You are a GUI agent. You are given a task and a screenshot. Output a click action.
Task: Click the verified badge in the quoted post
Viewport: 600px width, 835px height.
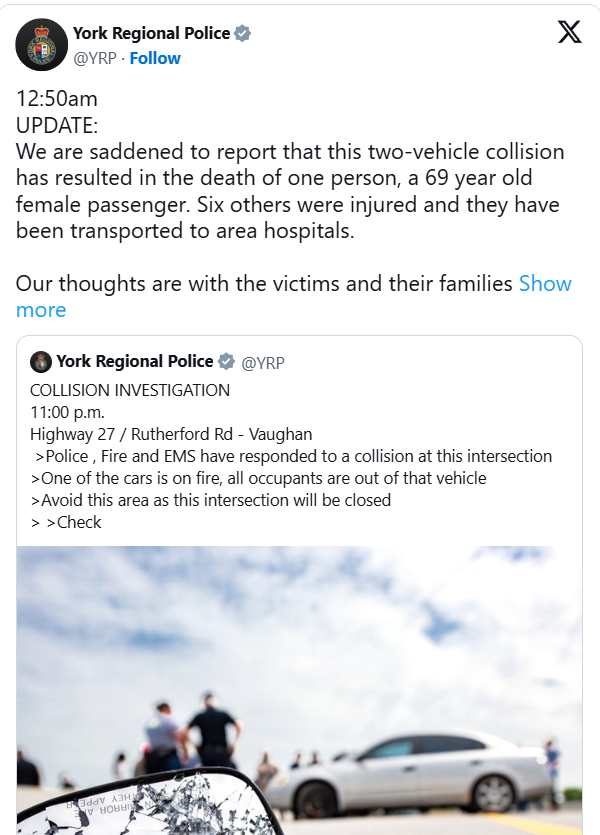point(227,361)
